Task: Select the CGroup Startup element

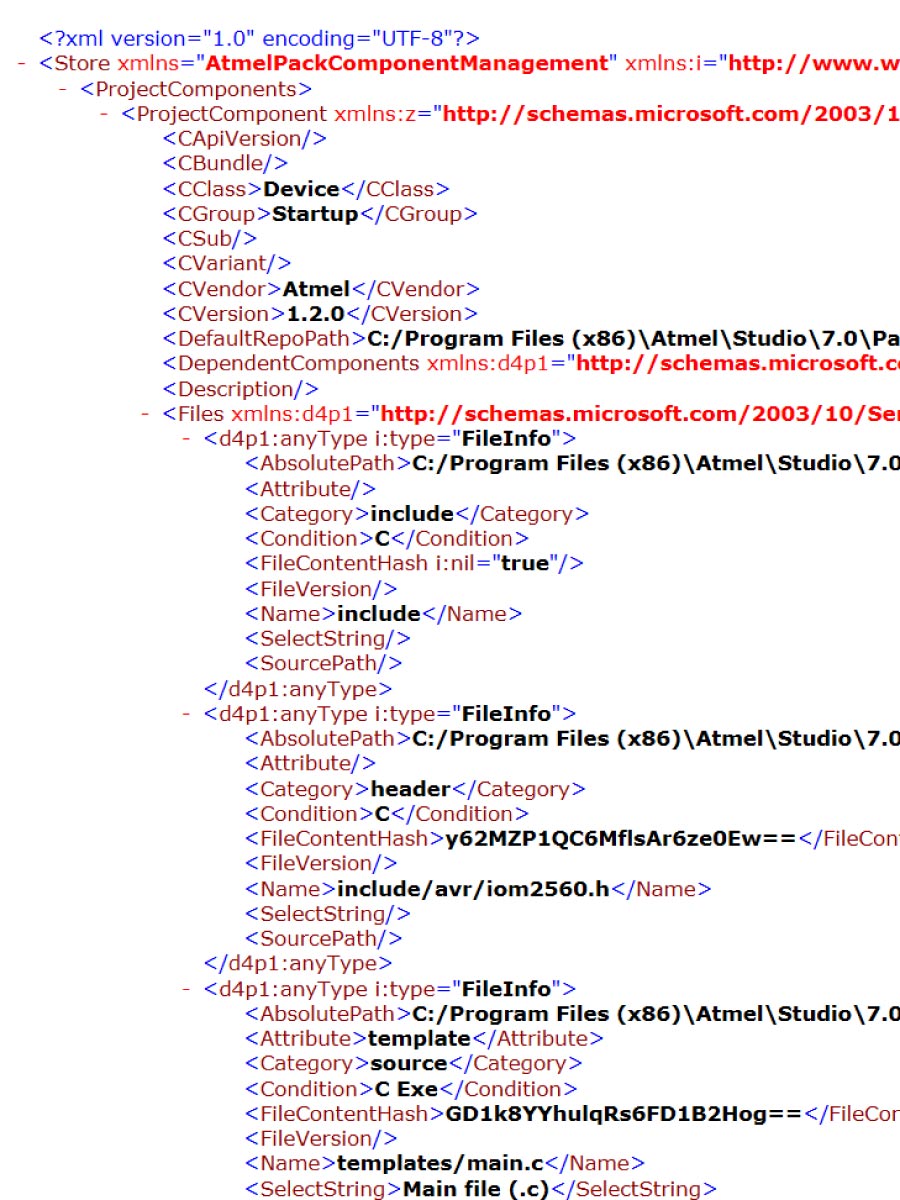Action: click(x=320, y=214)
